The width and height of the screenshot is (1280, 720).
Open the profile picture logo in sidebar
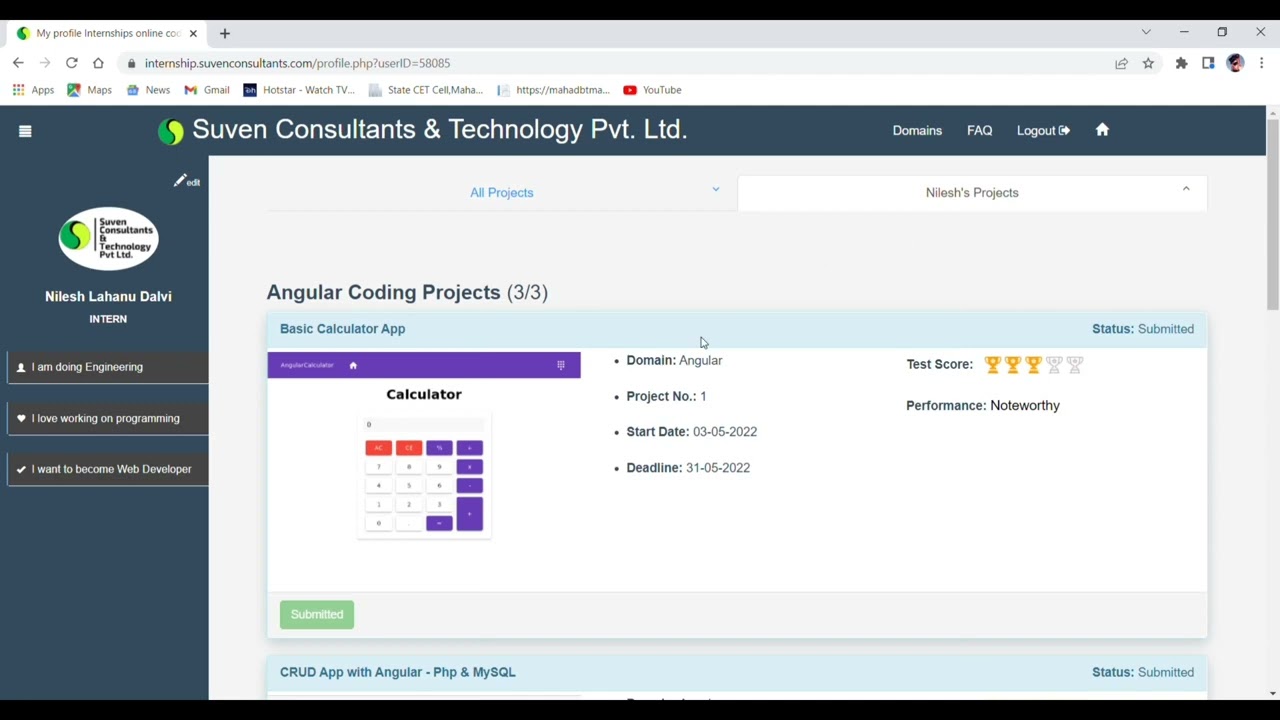click(108, 238)
